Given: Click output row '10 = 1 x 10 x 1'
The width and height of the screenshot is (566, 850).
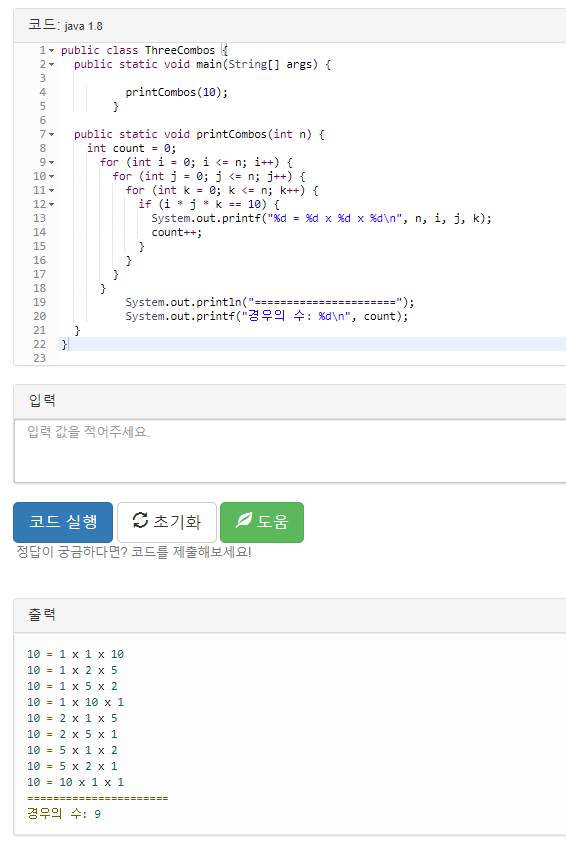Looking at the screenshot, I should point(75,703).
